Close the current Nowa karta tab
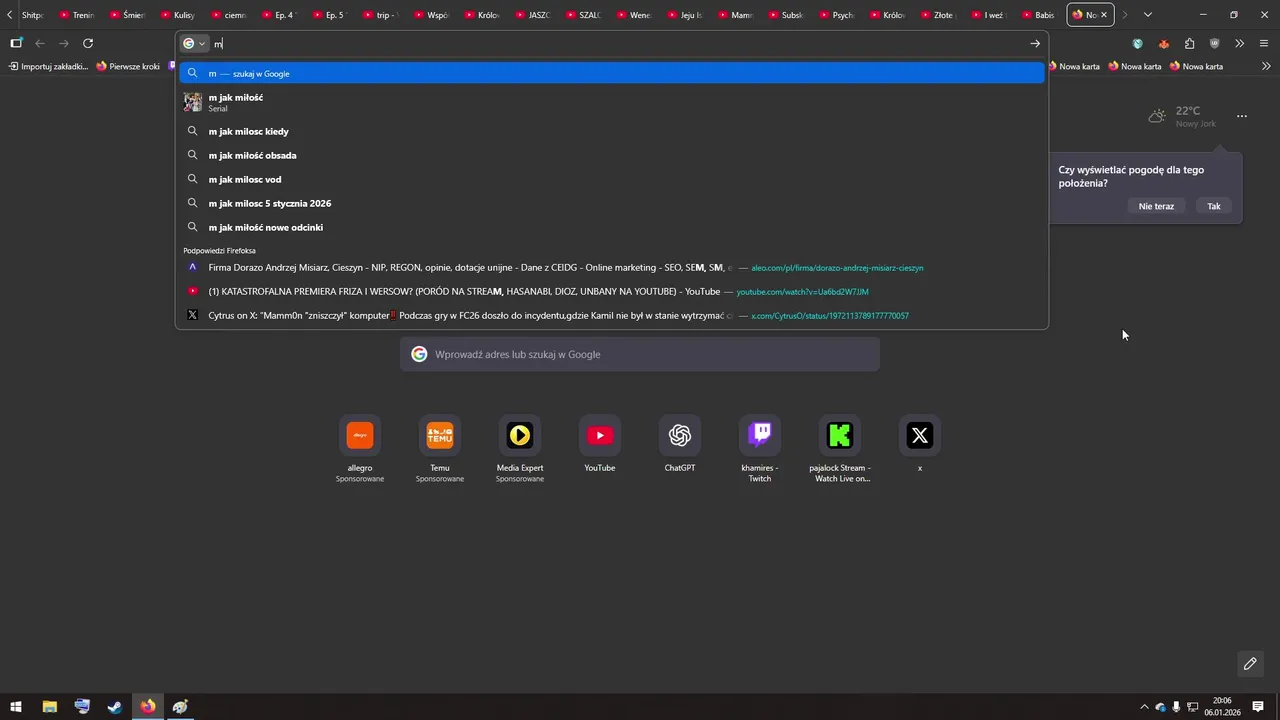Screen dimensions: 1280x720 [1104, 15]
